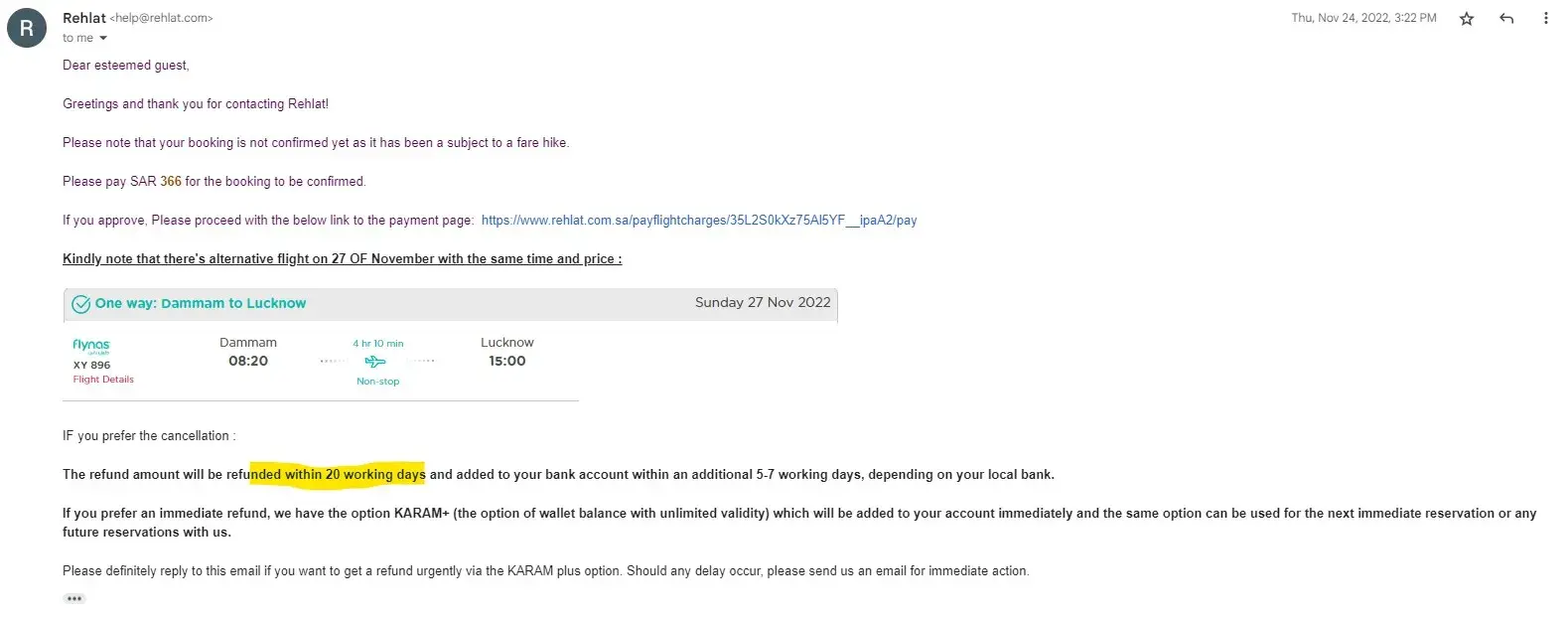Click the green checkmark circle icon

tap(81, 304)
